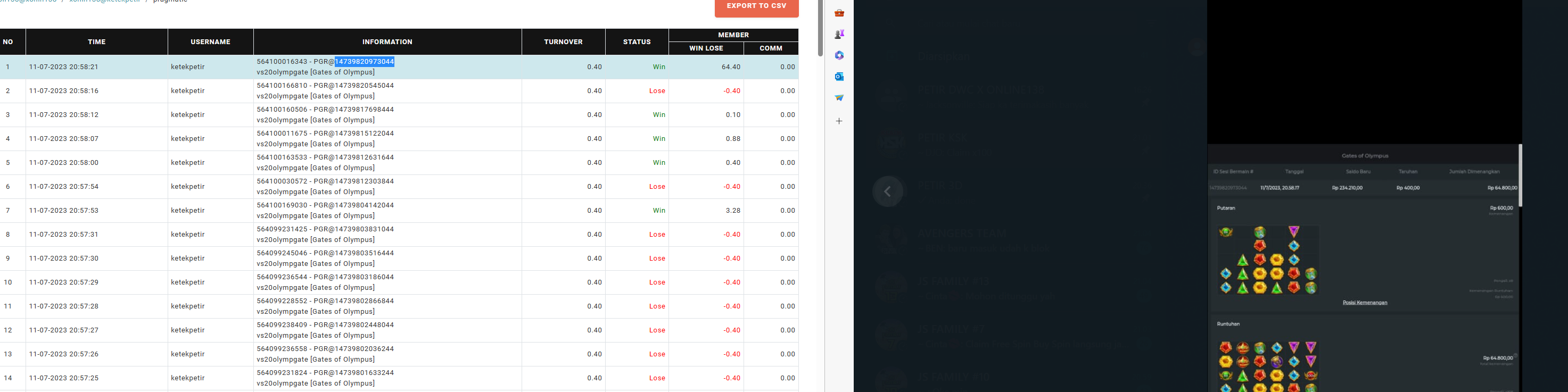Image resolution: width=1568 pixels, height=392 pixels.
Task: Click Taruhan value Rp 400,00
Action: (x=1408, y=187)
